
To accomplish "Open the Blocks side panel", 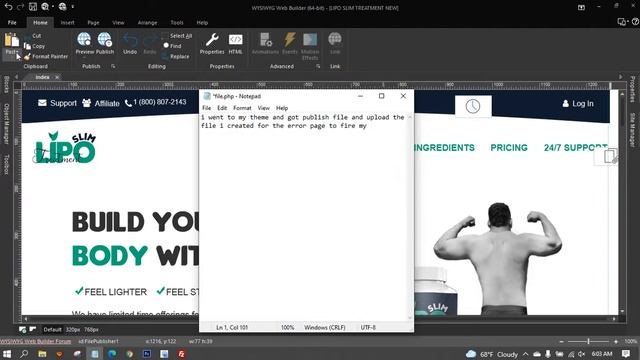I will pyautogui.click(x=6, y=84).
